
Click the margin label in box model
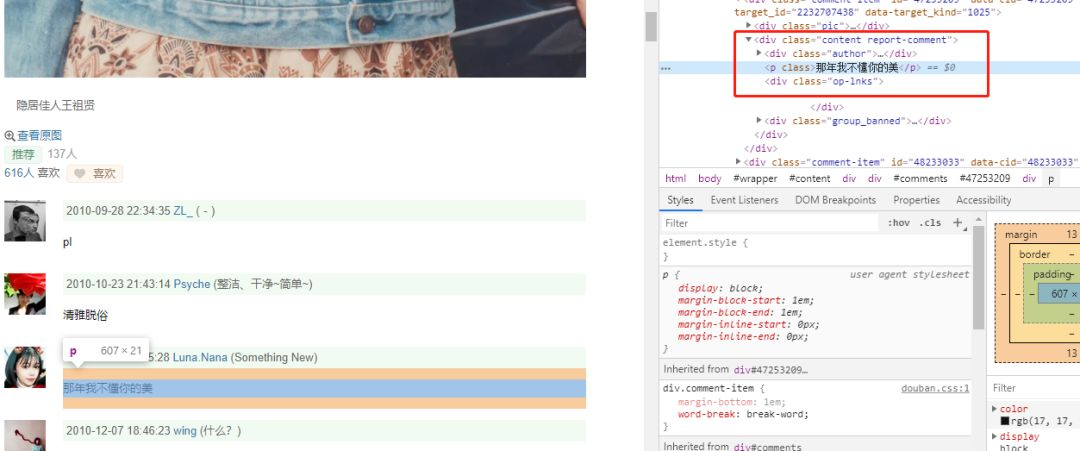pos(1021,235)
